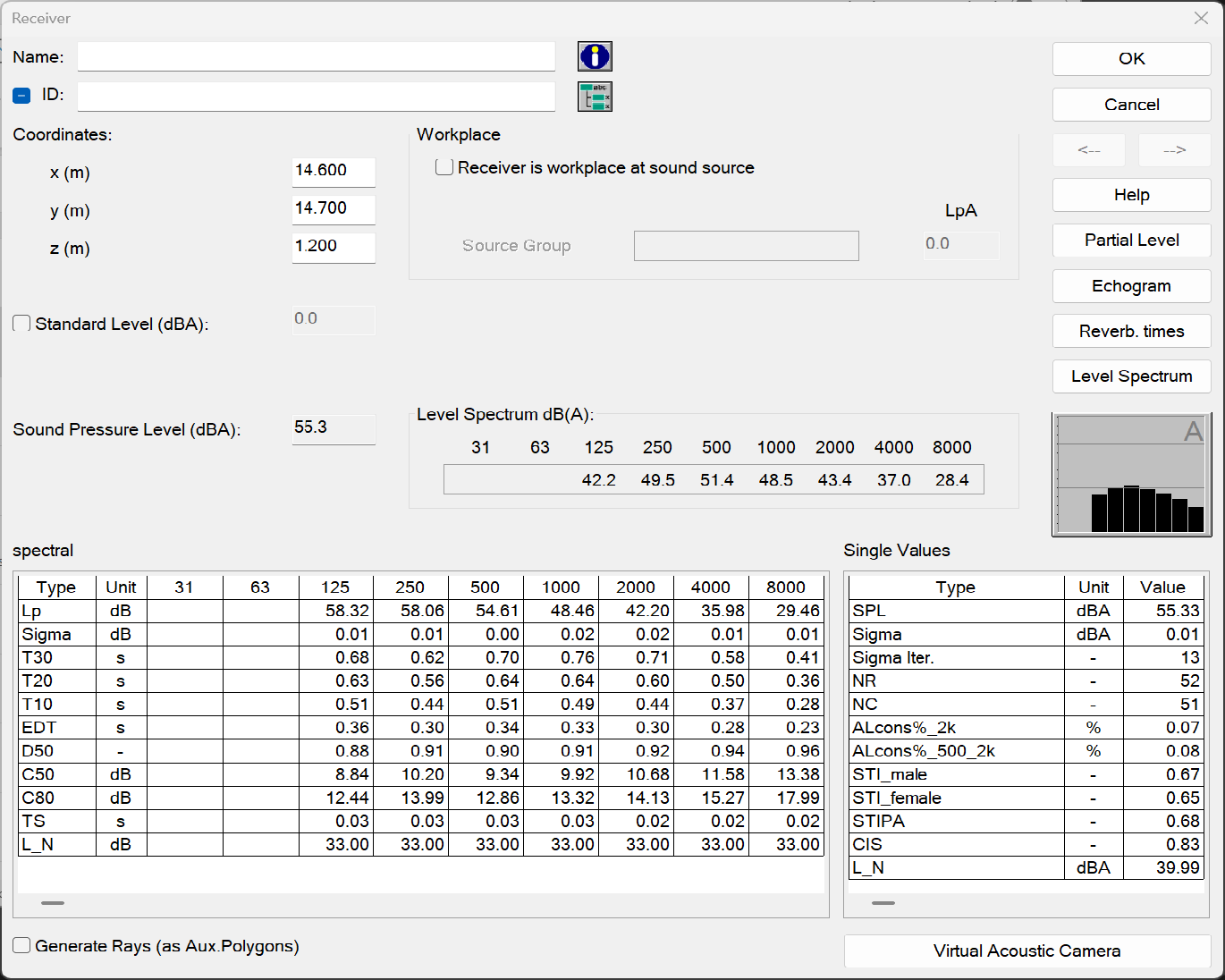Click the 42.2 value under 125 in Level Spectrum
This screenshot has width=1225, height=980.
tap(598, 480)
